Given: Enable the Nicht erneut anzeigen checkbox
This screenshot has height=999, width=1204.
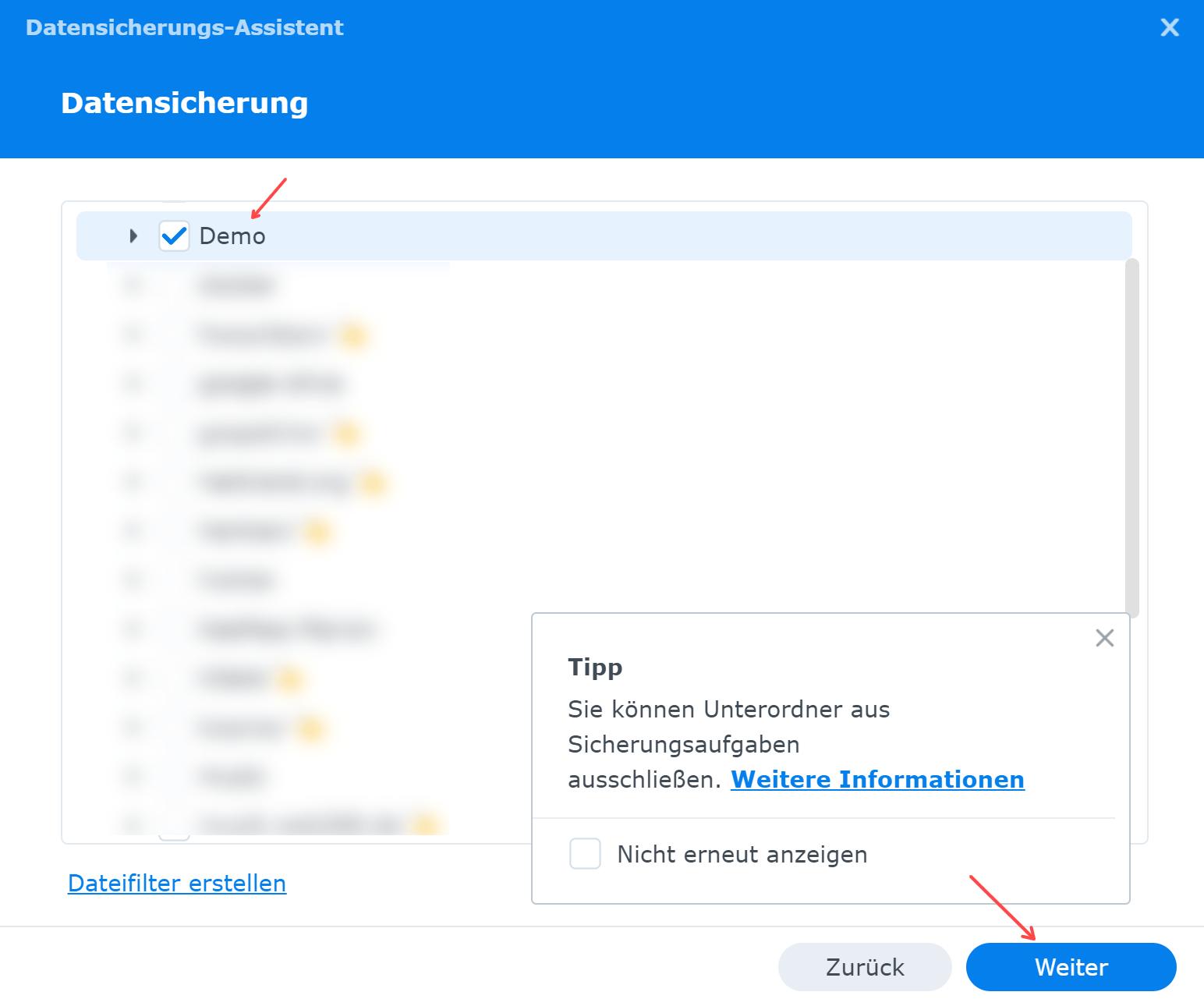Looking at the screenshot, I should point(585,854).
